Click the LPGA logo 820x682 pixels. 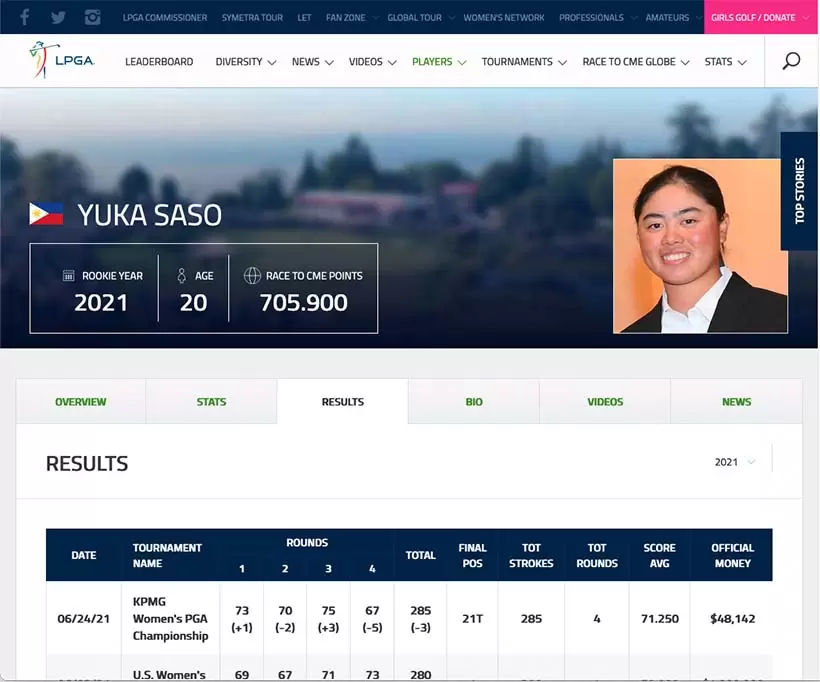pyautogui.click(x=62, y=61)
